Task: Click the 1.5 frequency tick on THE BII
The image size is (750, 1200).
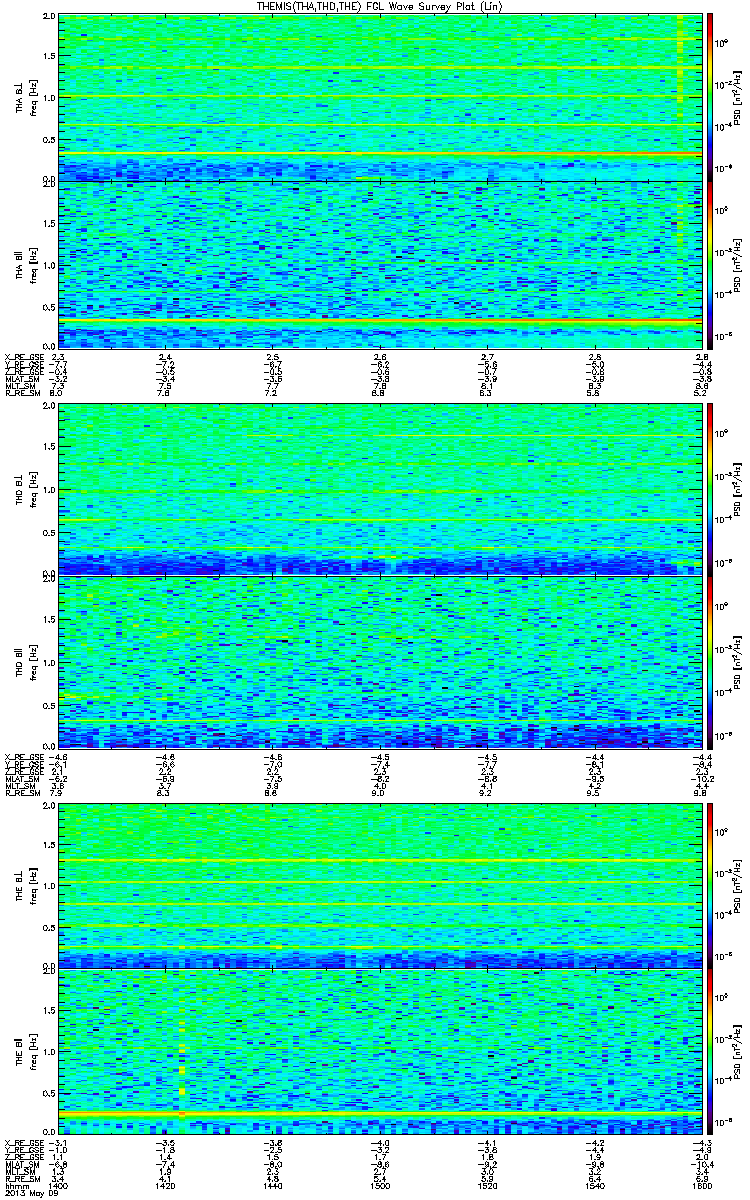Action: click(50, 1011)
